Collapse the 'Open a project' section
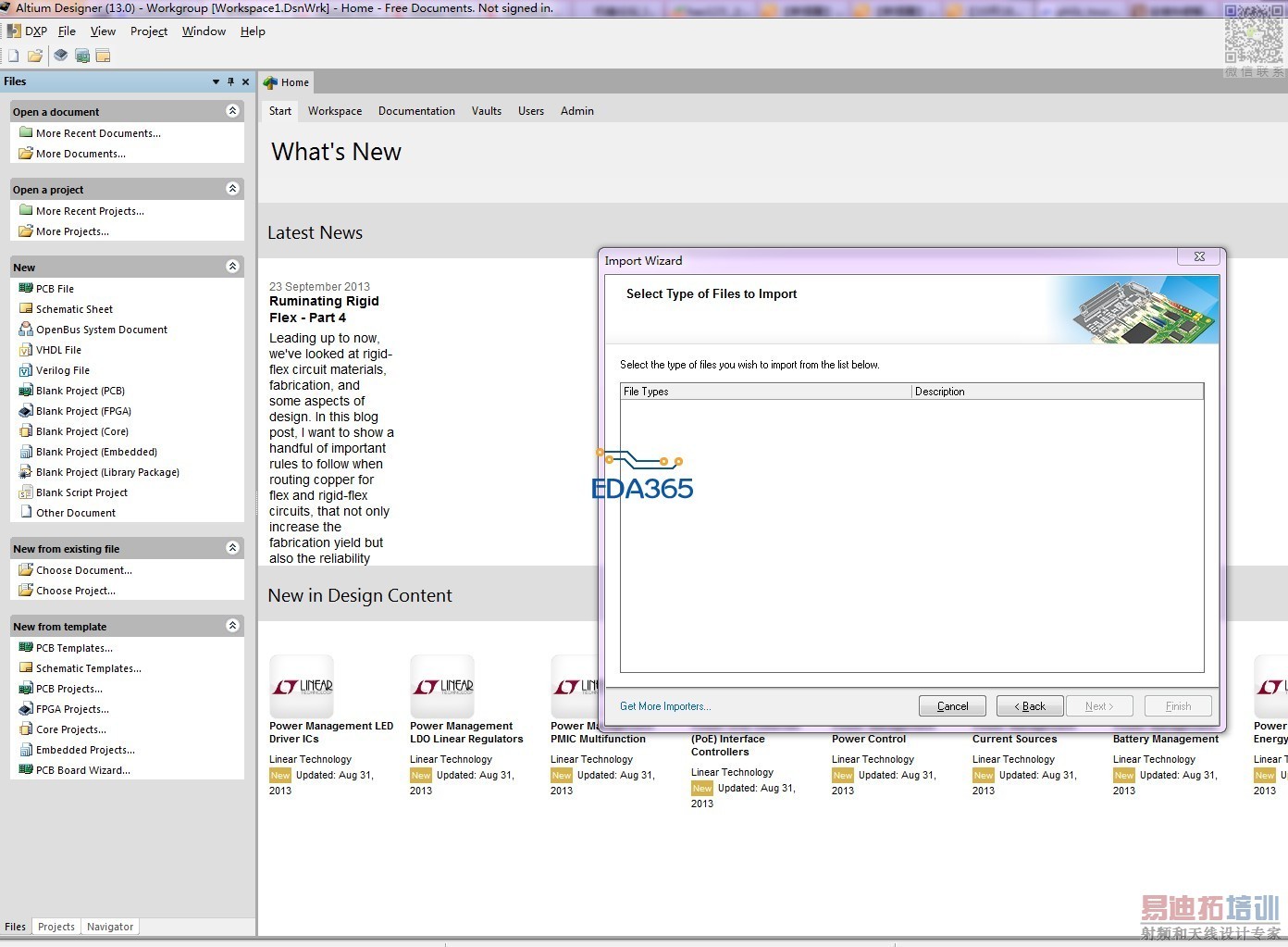Image resolution: width=1288 pixels, height=947 pixels. (x=232, y=189)
